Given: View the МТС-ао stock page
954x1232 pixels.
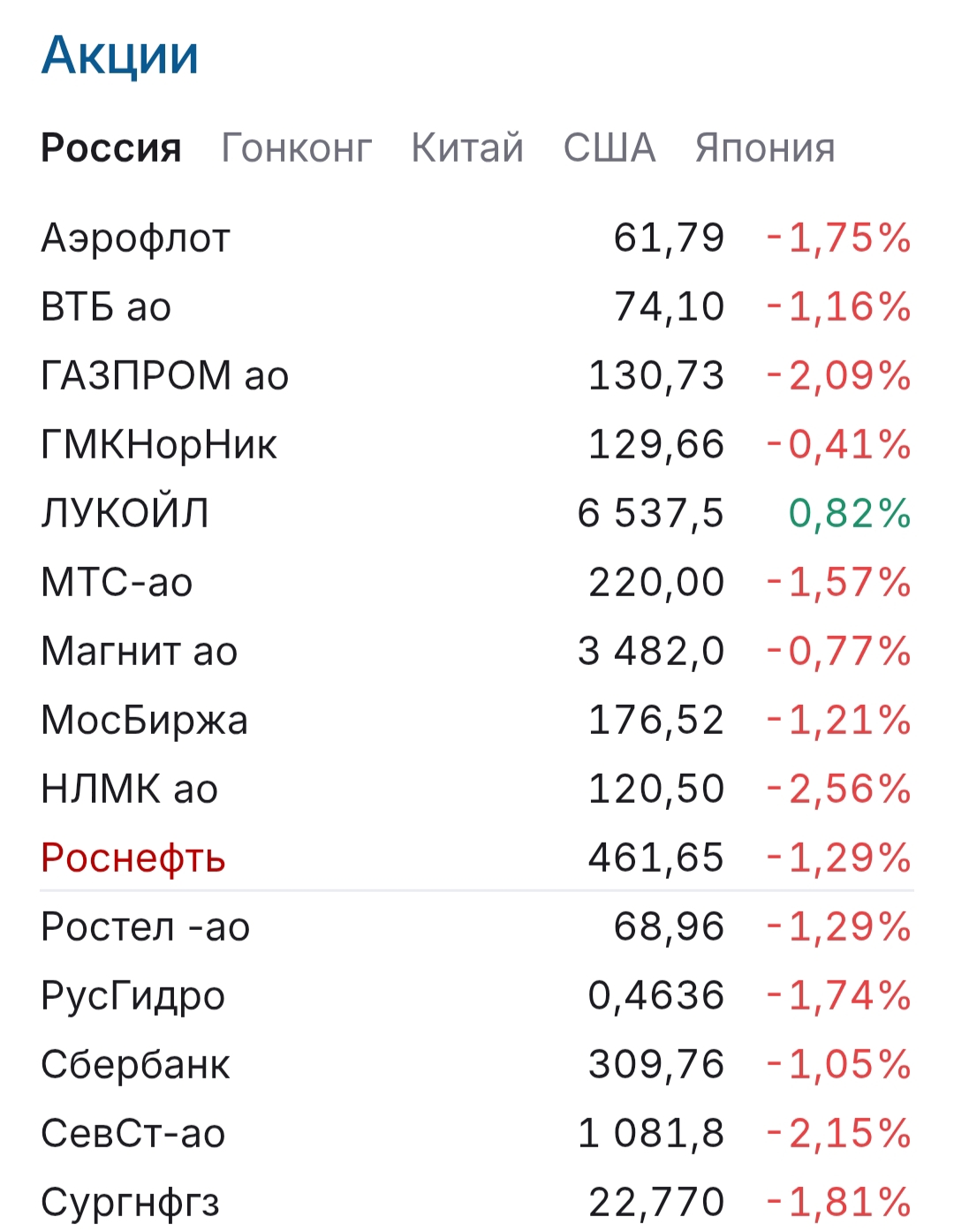Looking at the screenshot, I should [117, 583].
